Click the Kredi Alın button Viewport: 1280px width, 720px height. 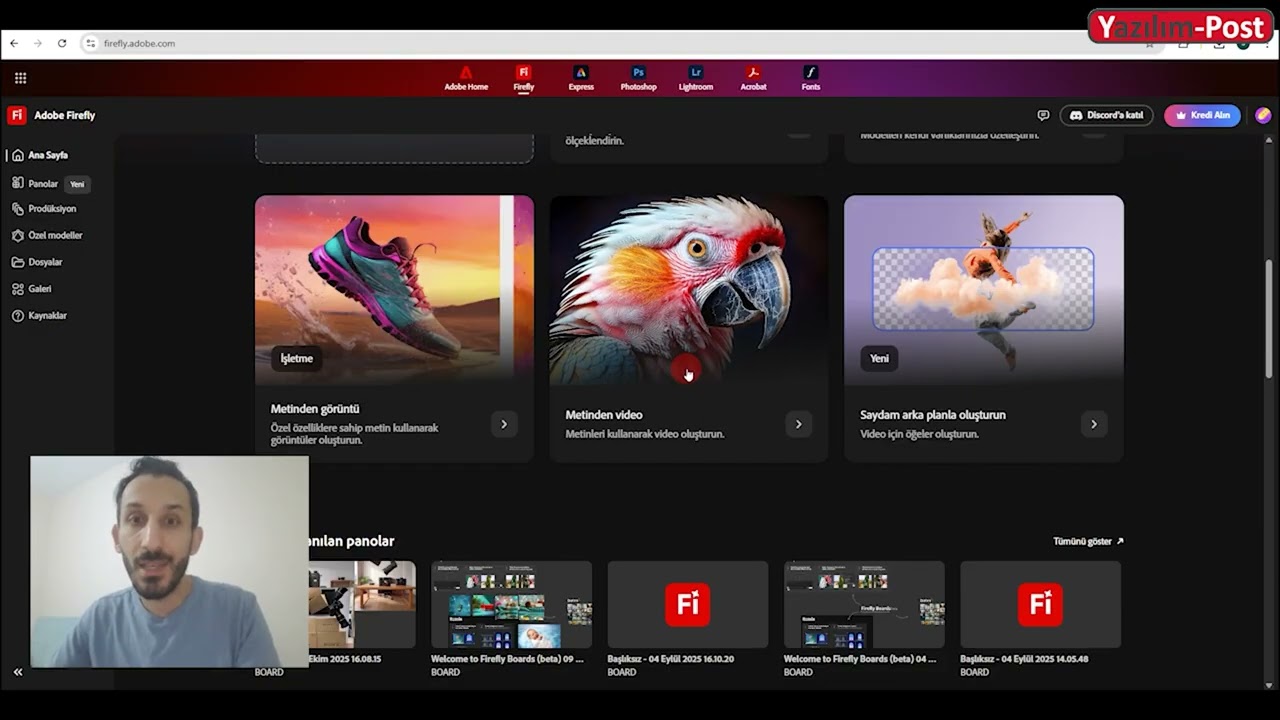tap(1202, 115)
